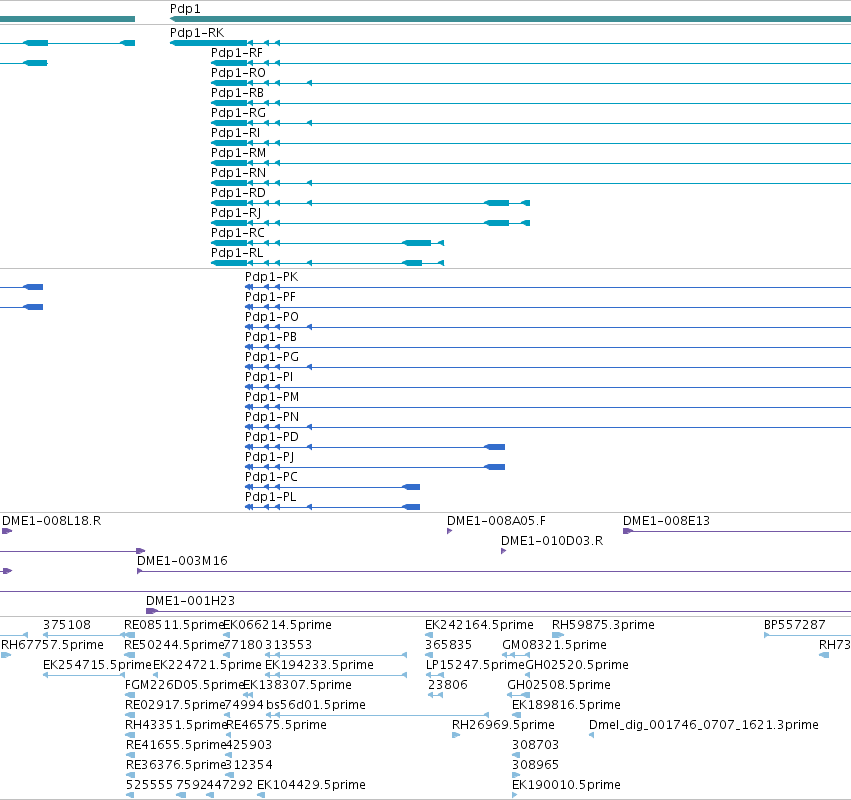Click the 308965 feature label
The image size is (851, 800).
[x=535, y=765]
